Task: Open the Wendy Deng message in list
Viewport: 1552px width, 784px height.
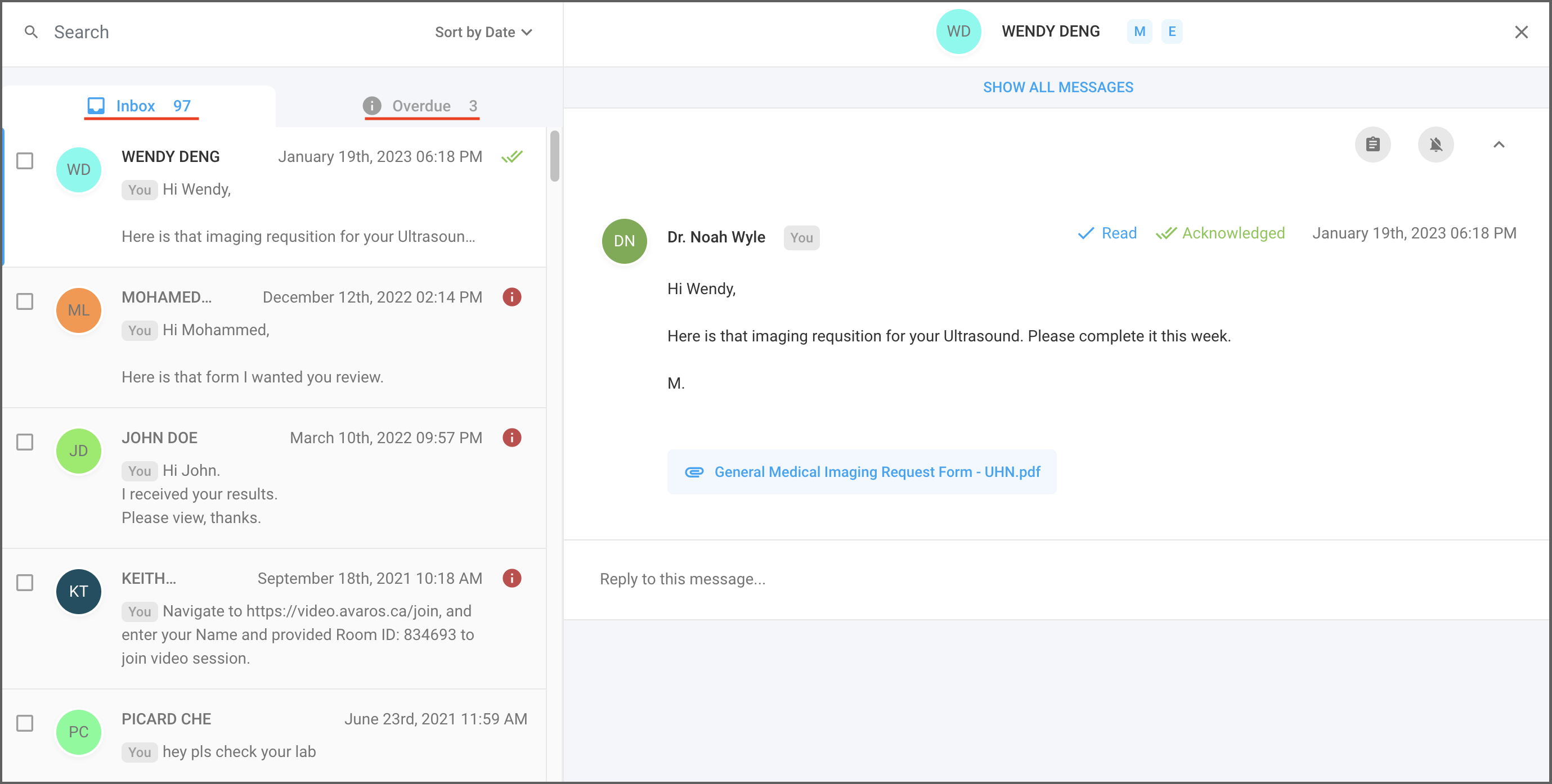Action: [x=275, y=197]
